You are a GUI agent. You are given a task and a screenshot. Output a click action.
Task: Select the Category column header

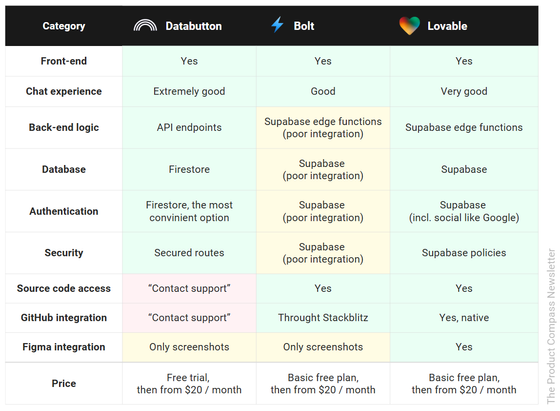point(64,26)
